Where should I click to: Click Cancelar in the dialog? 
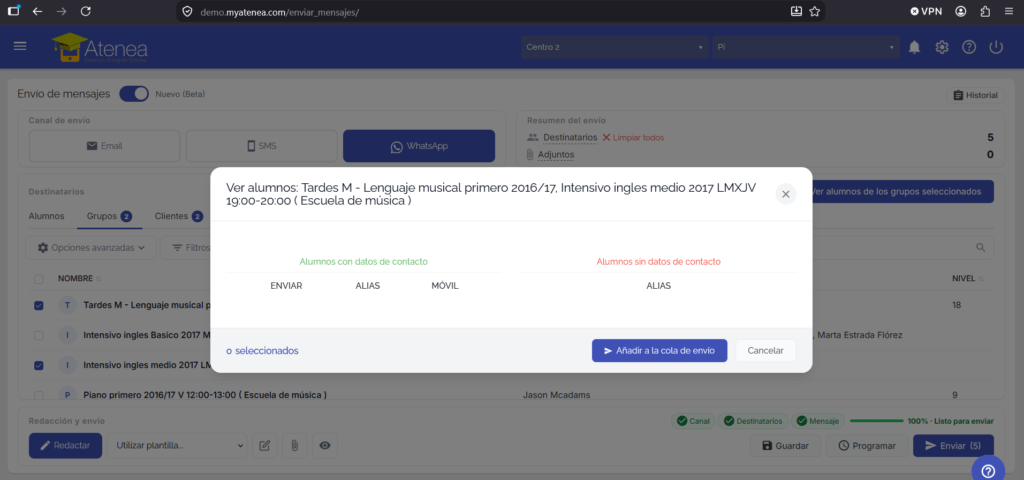pyautogui.click(x=765, y=351)
